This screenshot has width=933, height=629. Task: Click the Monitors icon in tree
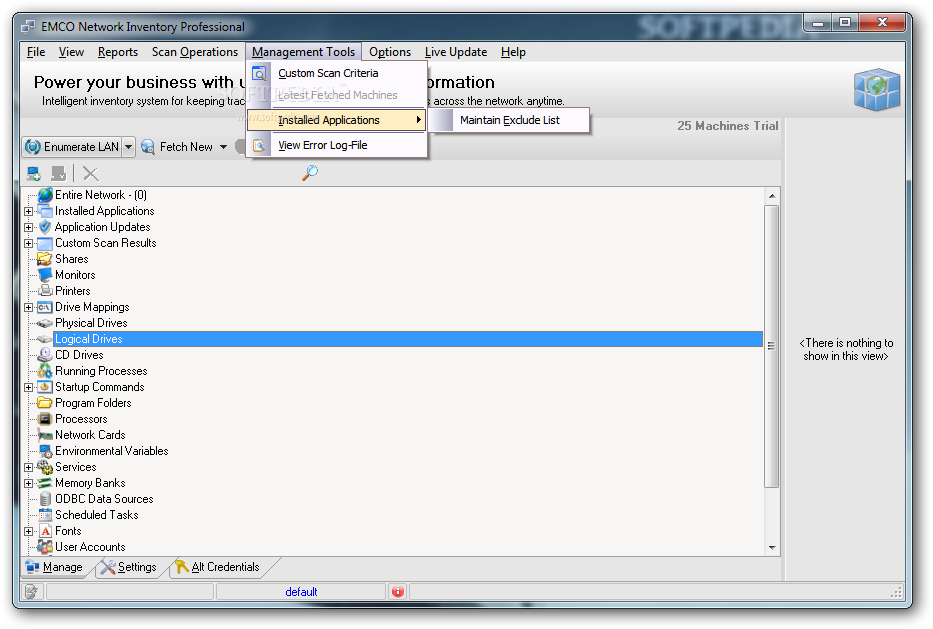45,275
